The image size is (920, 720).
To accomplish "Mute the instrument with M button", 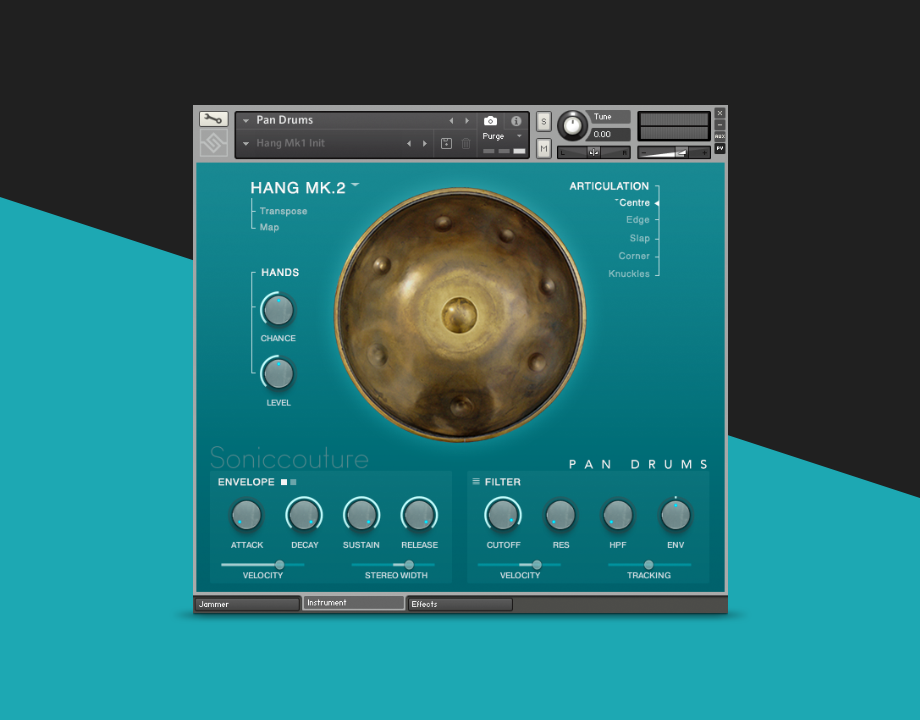I will tap(544, 148).
